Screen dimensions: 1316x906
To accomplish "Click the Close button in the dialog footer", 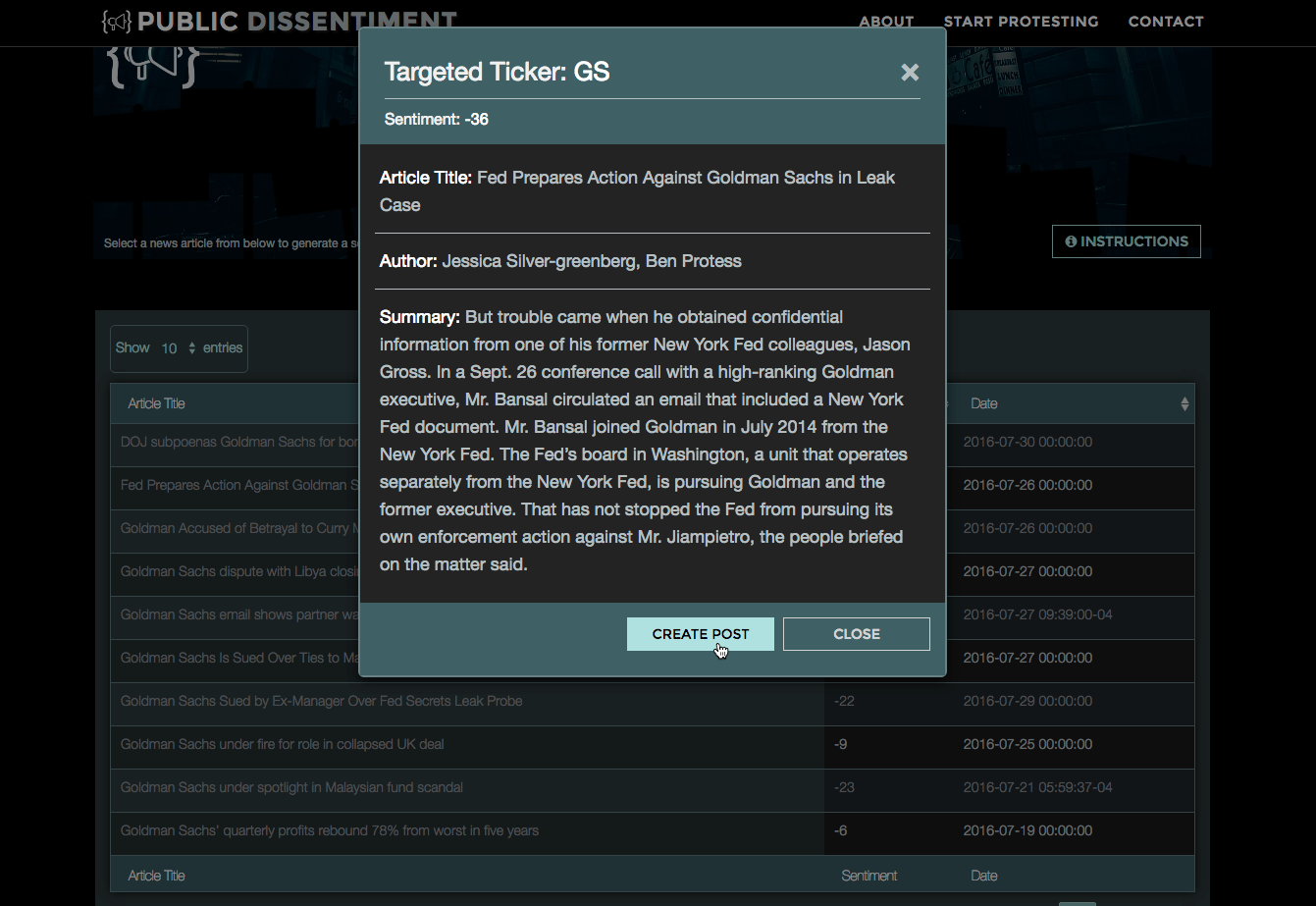I will (857, 634).
